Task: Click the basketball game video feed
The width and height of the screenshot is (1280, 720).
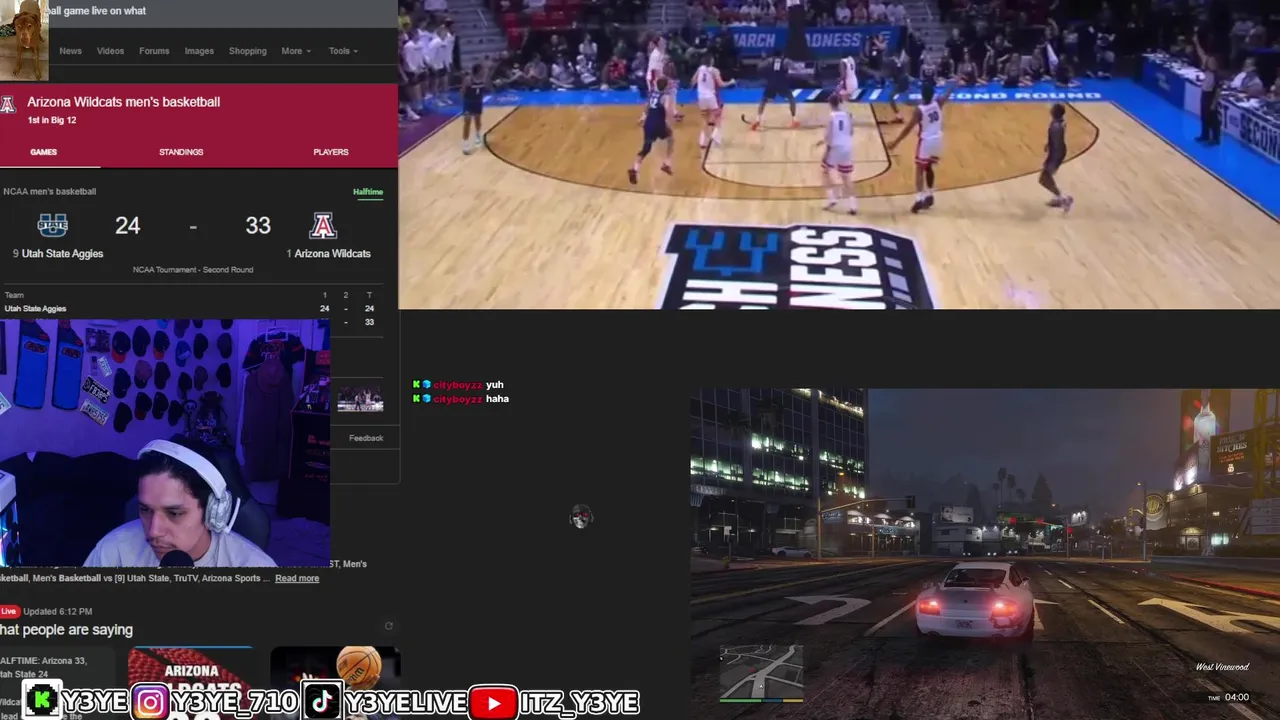Action: pyautogui.click(x=839, y=154)
